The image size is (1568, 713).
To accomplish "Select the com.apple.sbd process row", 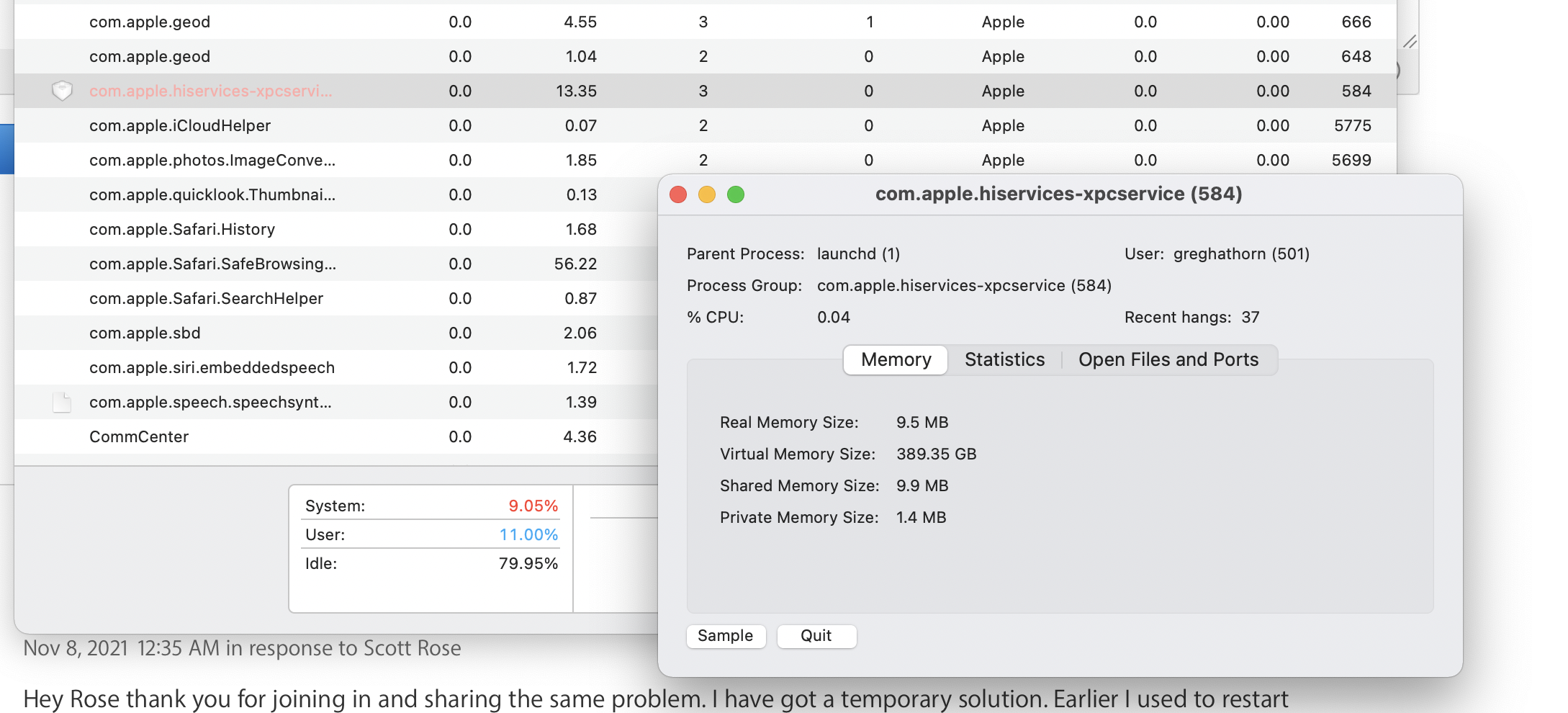I will pyautogui.click(x=145, y=333).
